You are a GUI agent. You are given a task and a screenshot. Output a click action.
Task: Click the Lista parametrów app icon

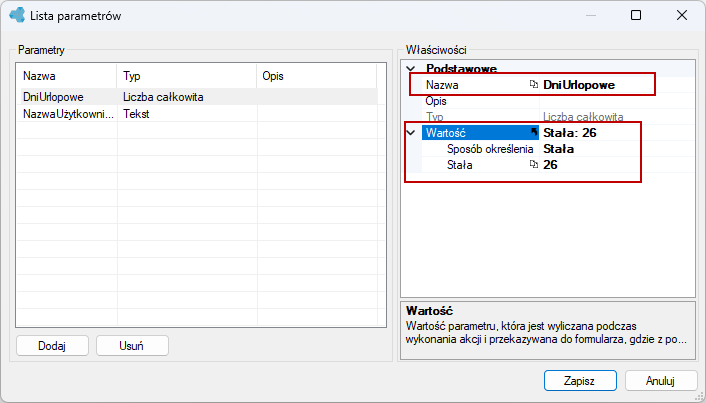(17, 15)
